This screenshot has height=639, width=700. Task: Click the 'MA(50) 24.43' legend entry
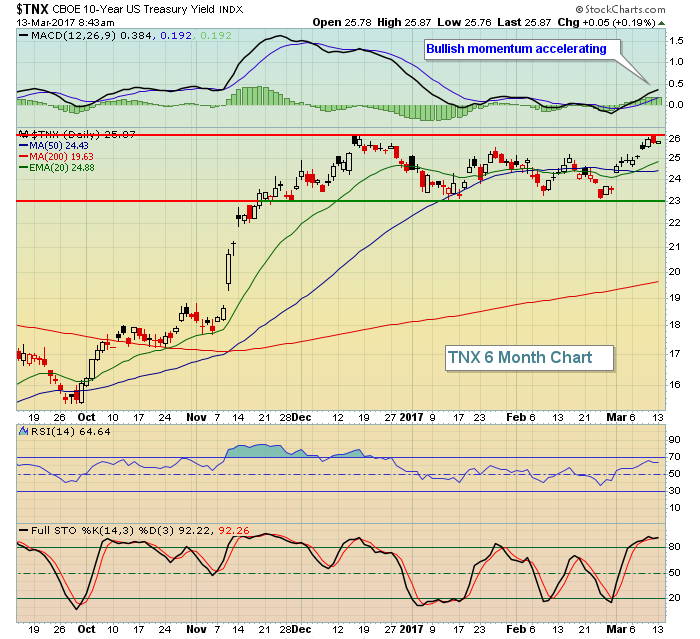click(58, 146)
